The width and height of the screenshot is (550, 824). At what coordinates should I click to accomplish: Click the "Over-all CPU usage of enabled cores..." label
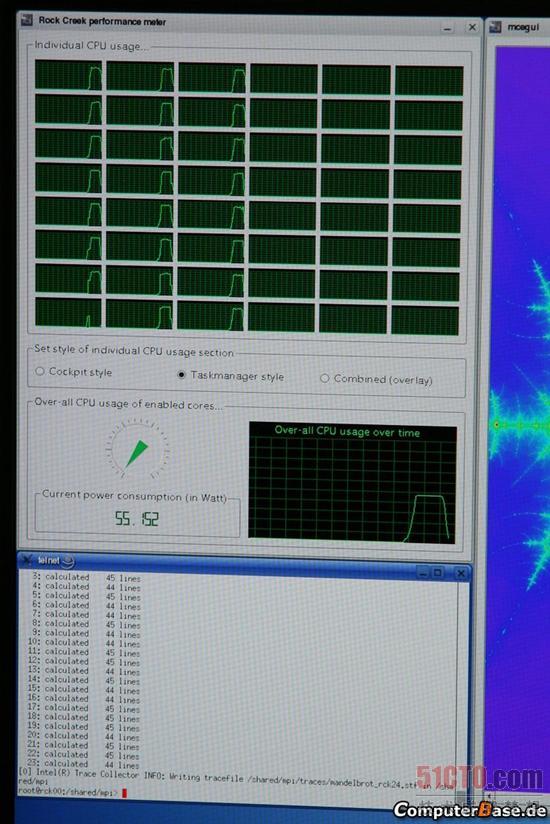tap(128, 404)
